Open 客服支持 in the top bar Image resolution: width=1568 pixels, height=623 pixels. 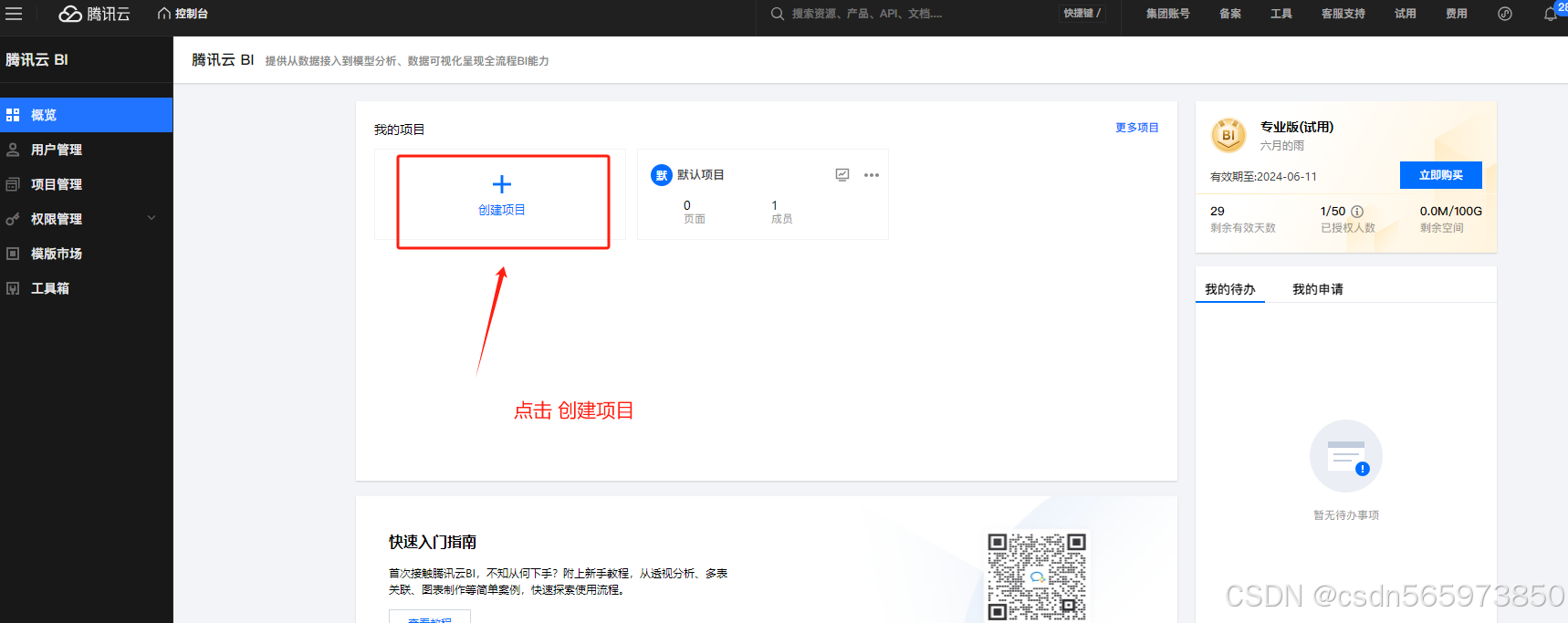coord(1343,14)
